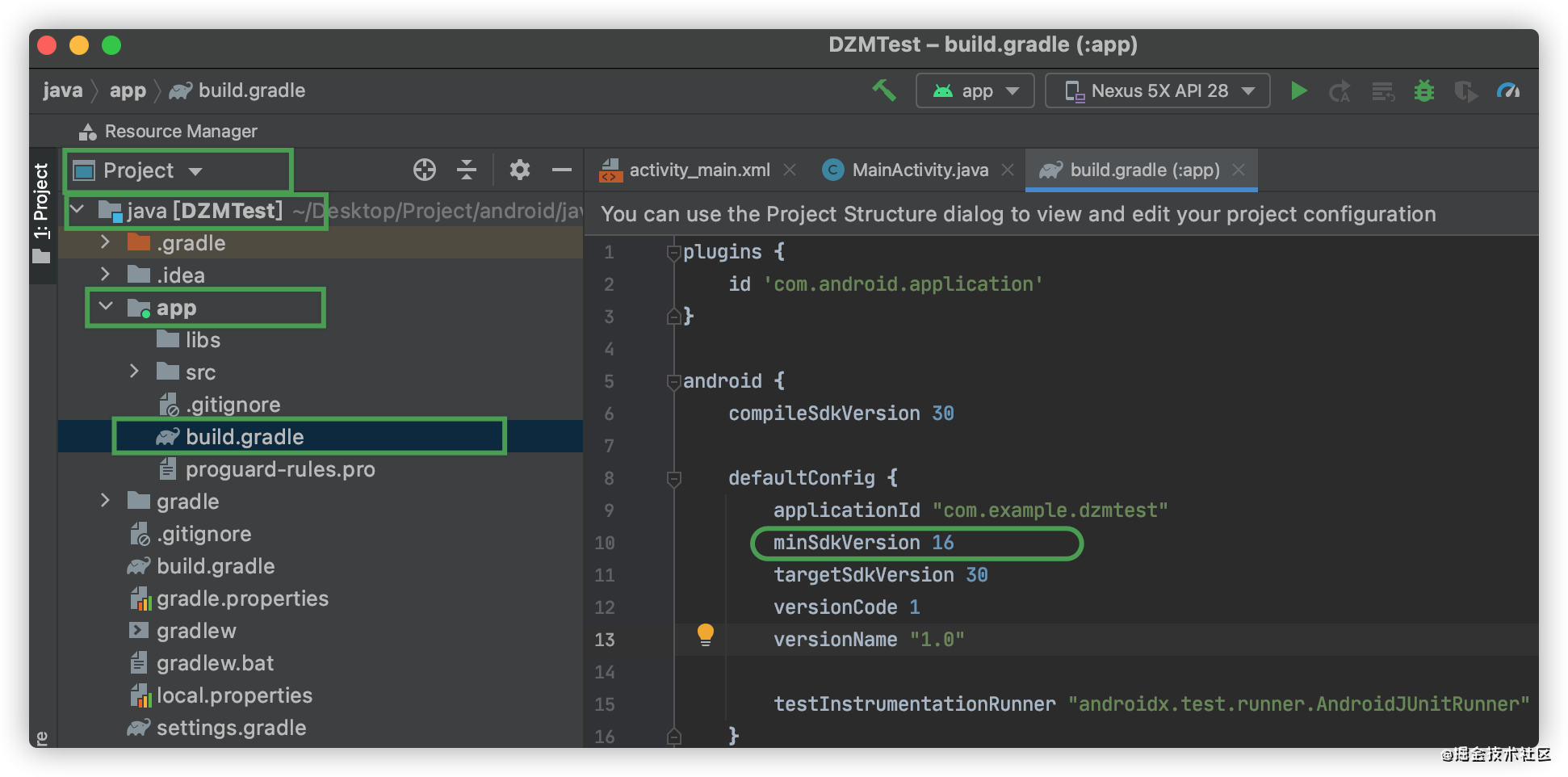
Task: Click line number 13 in the gutter
Action: pyautogui.click(x=605, y=640)
